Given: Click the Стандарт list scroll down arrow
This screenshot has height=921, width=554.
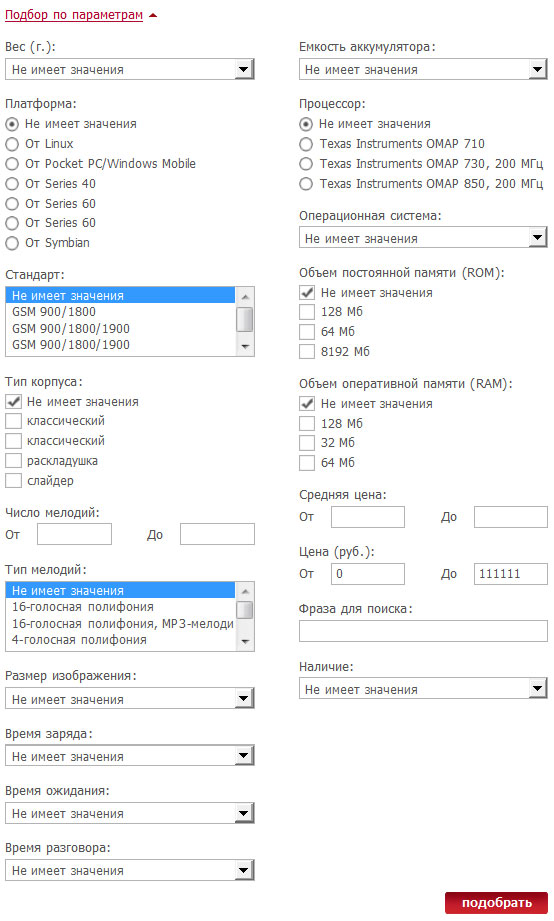Looking at the screenshot, I should 245,347.
